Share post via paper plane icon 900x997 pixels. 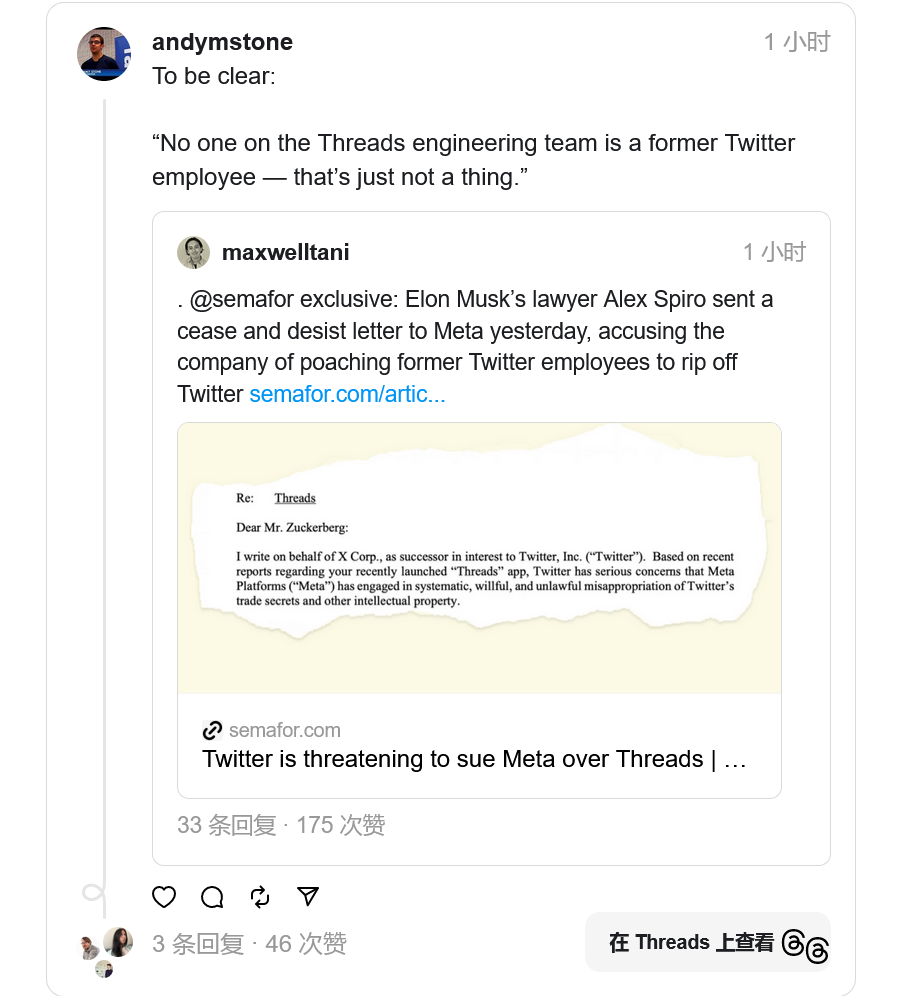(x=308, y=897)
